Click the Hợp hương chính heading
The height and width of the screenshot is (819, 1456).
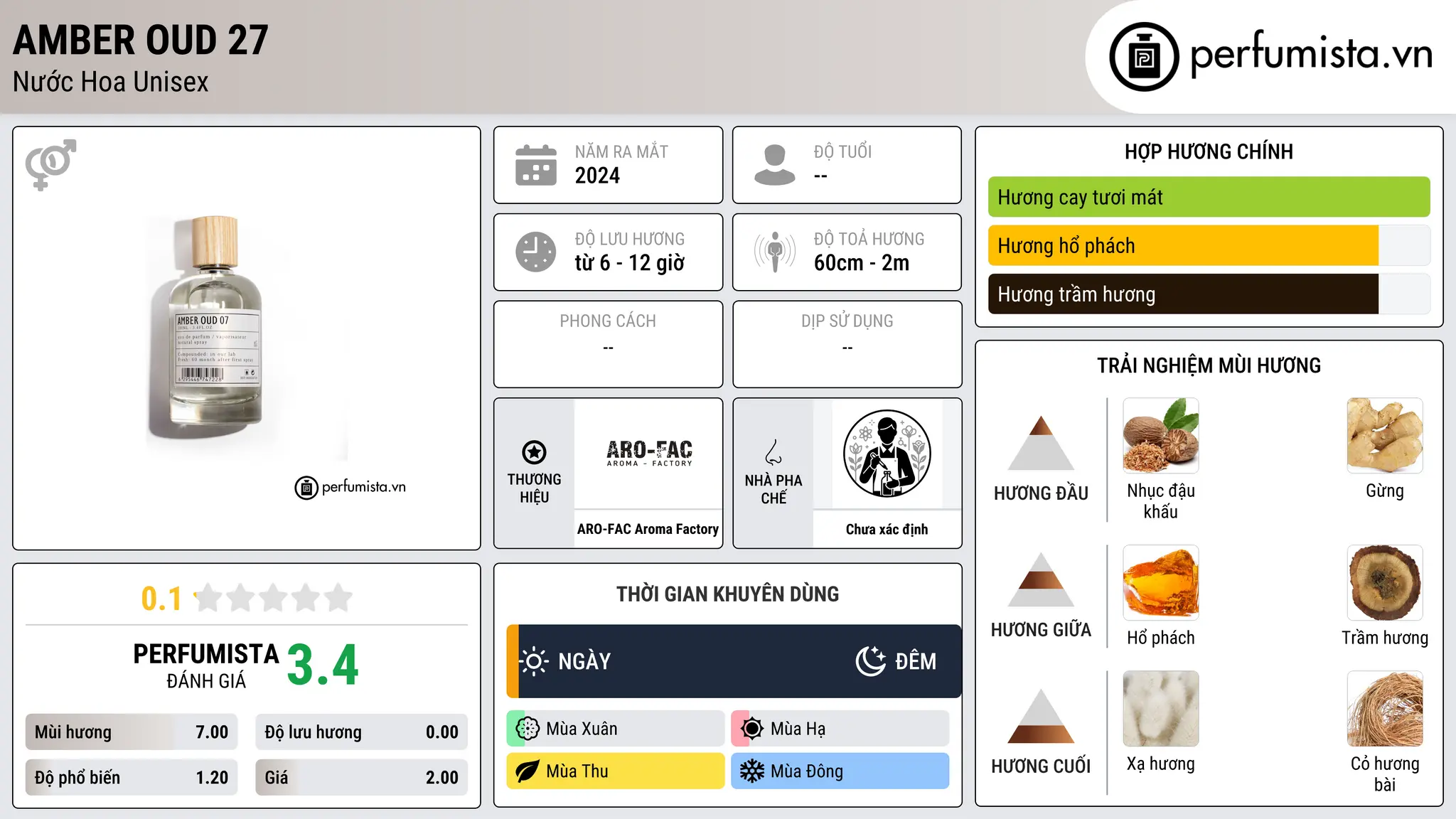1209,152
